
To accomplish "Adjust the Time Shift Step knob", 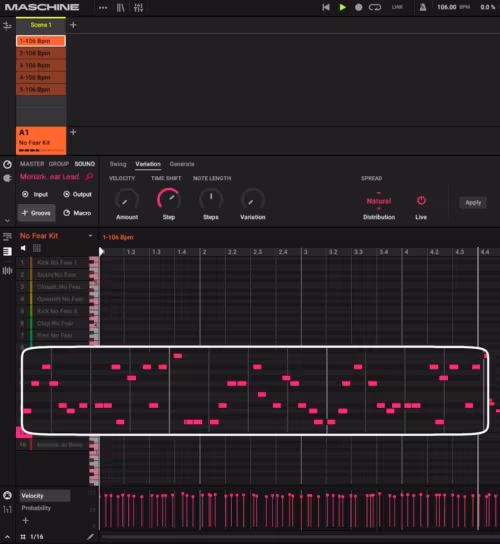I will click(x=169, y=199).
